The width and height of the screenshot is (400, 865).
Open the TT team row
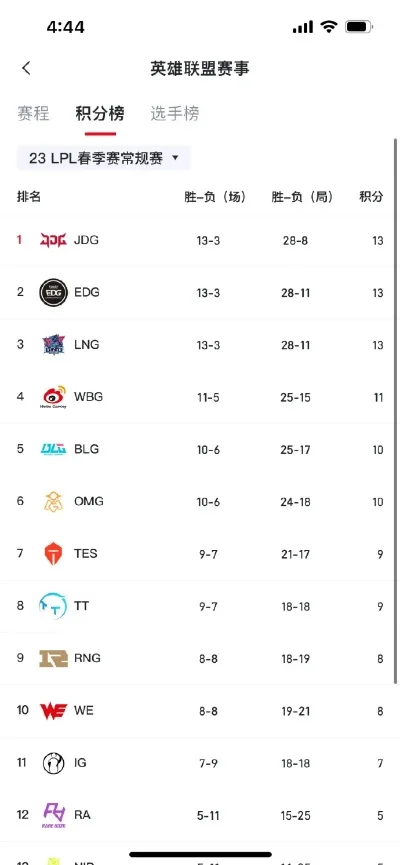point(200,606)
